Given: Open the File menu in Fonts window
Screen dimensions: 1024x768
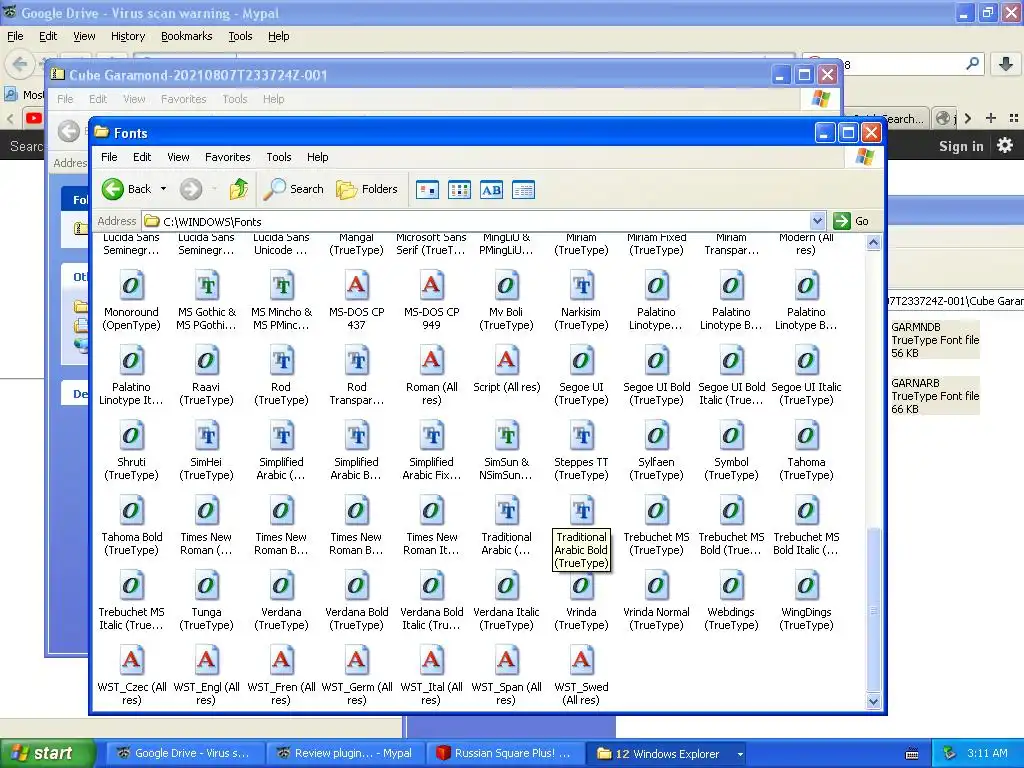Looking at the screenshot, I should tap(109, 157).
